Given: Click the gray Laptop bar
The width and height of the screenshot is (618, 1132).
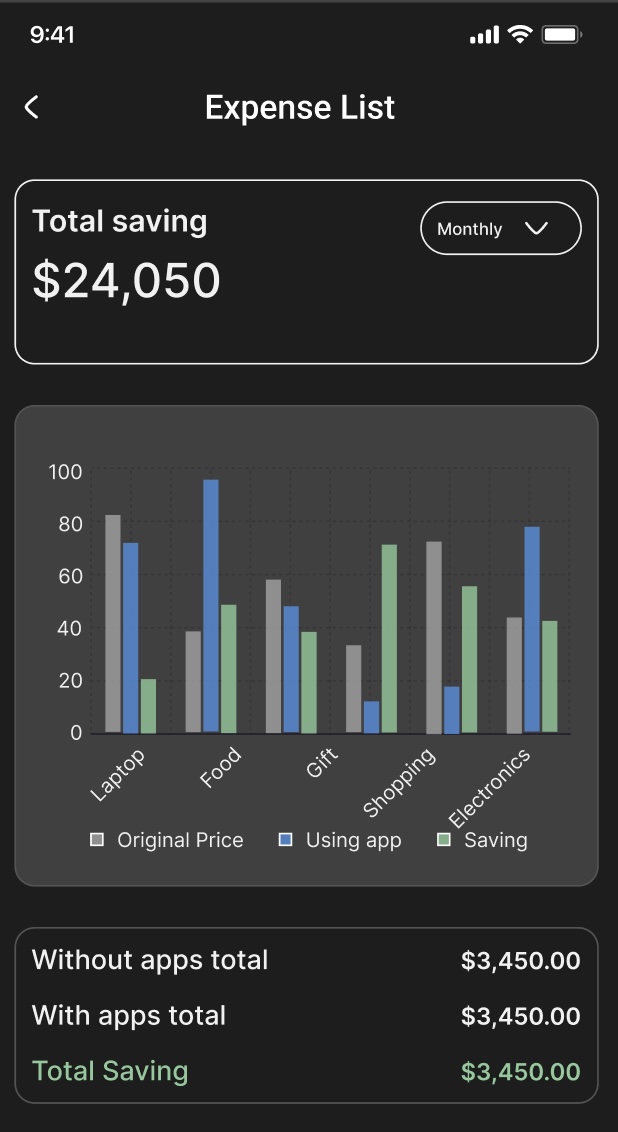Looking at the screenshot, I should [113, 623].
